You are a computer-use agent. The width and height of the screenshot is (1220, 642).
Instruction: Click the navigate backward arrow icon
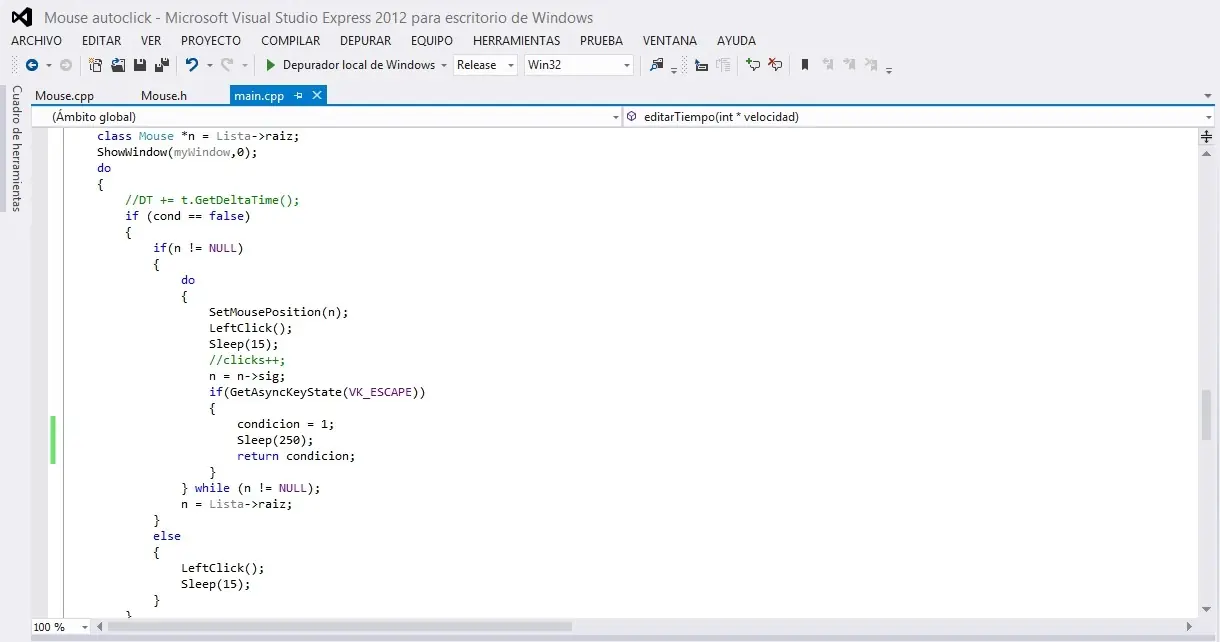coord(33,65)
